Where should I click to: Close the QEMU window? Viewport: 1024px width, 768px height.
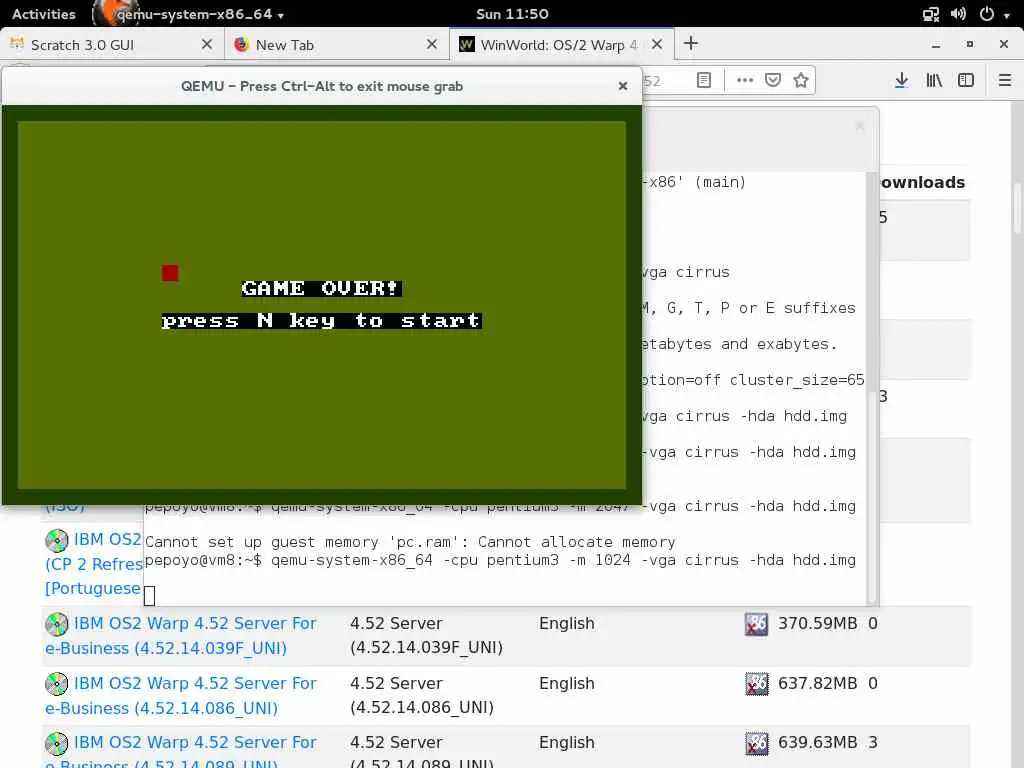pyautogui.click(x=623, y=86)
